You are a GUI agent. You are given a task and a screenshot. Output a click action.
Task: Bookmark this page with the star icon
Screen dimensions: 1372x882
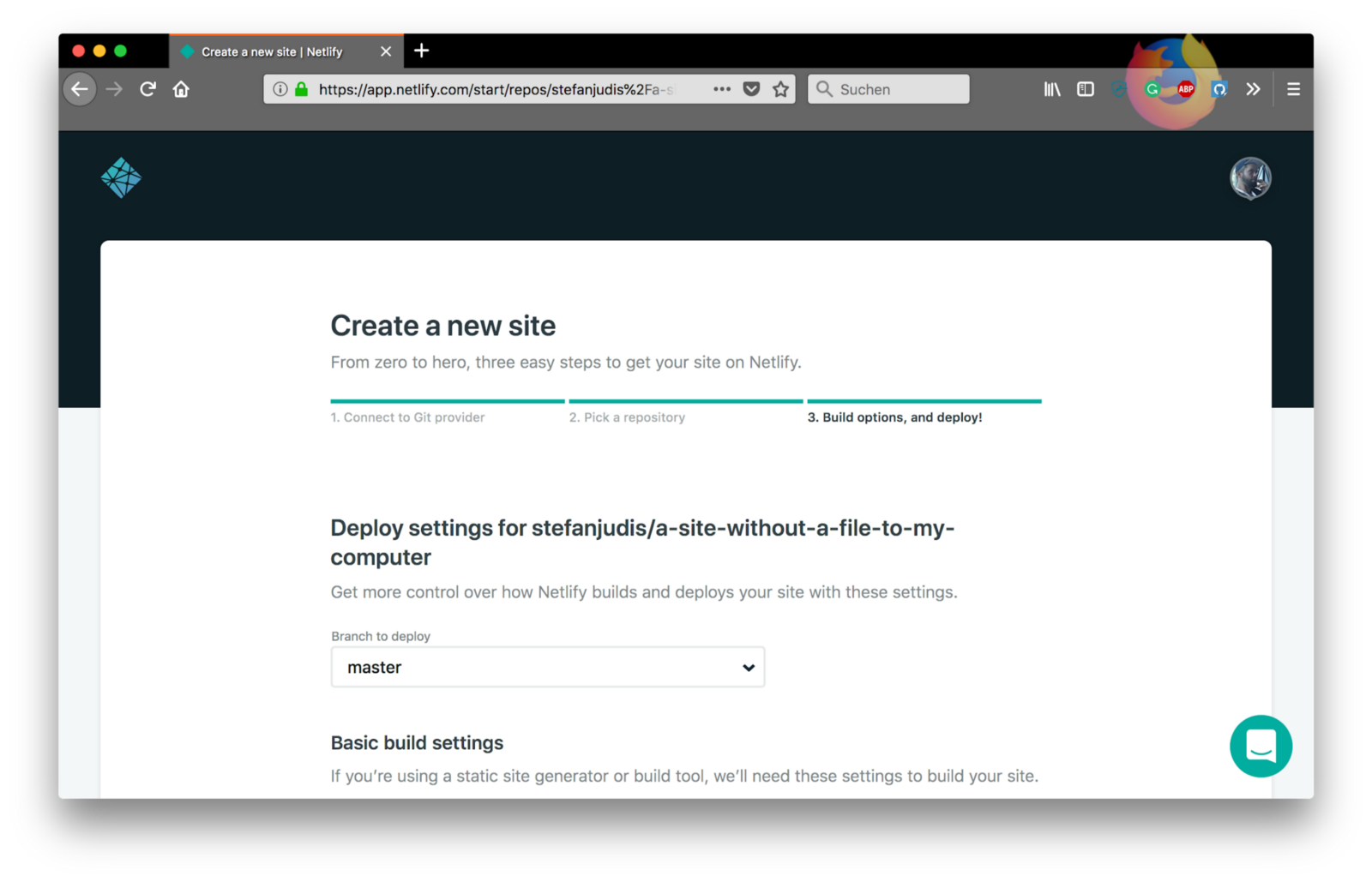[780, 89]
